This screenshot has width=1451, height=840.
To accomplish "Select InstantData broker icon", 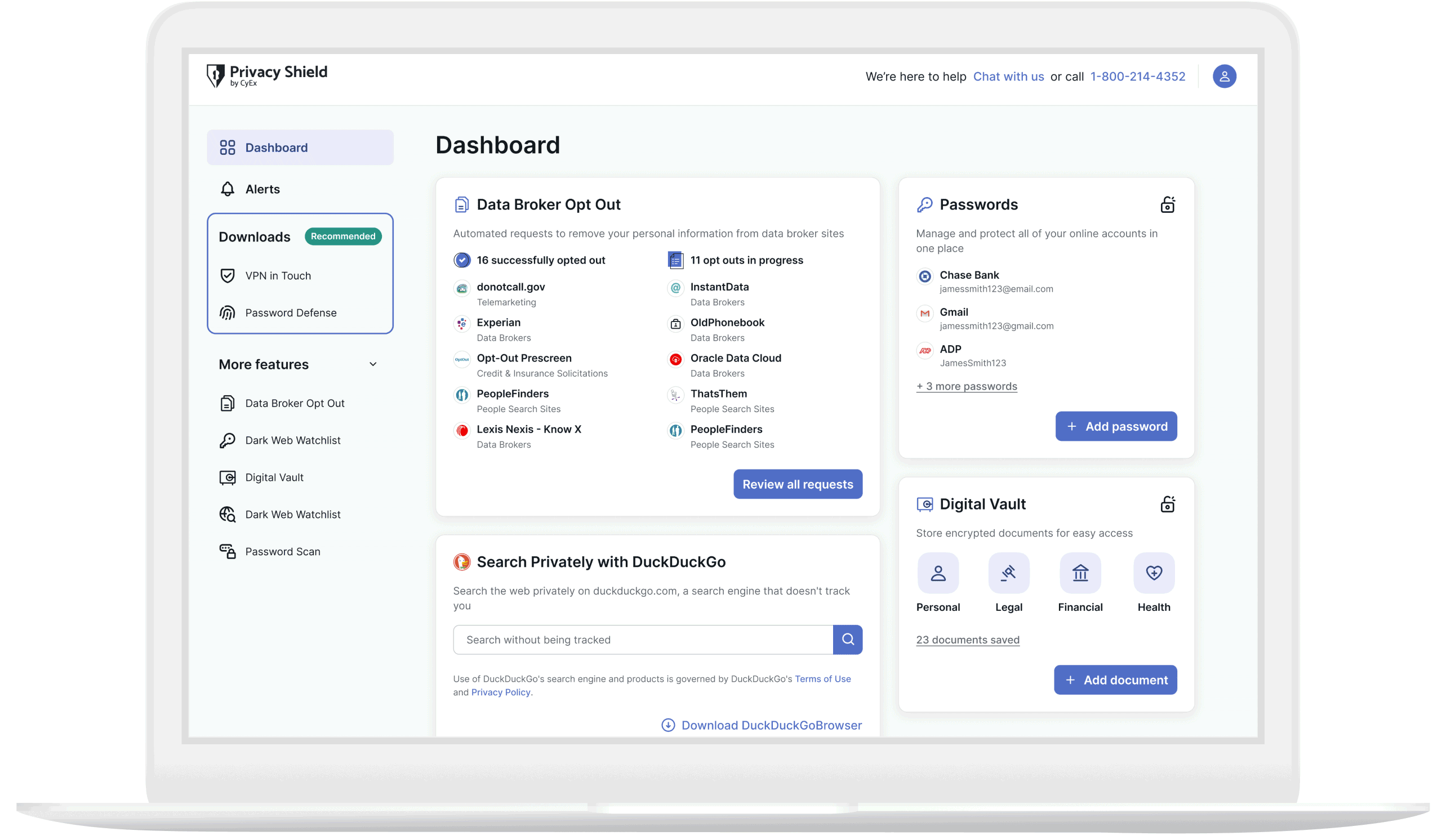I will (675, 288).
